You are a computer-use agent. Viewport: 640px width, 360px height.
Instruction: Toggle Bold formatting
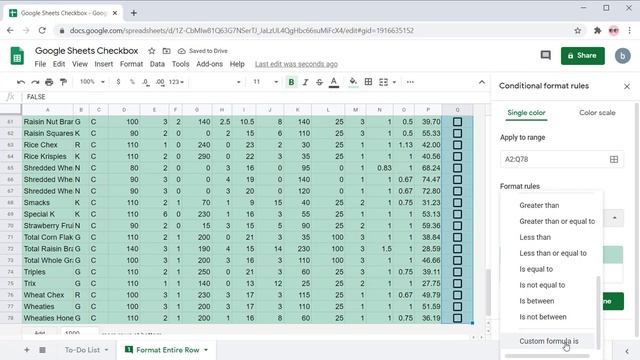tap(291, 82)
